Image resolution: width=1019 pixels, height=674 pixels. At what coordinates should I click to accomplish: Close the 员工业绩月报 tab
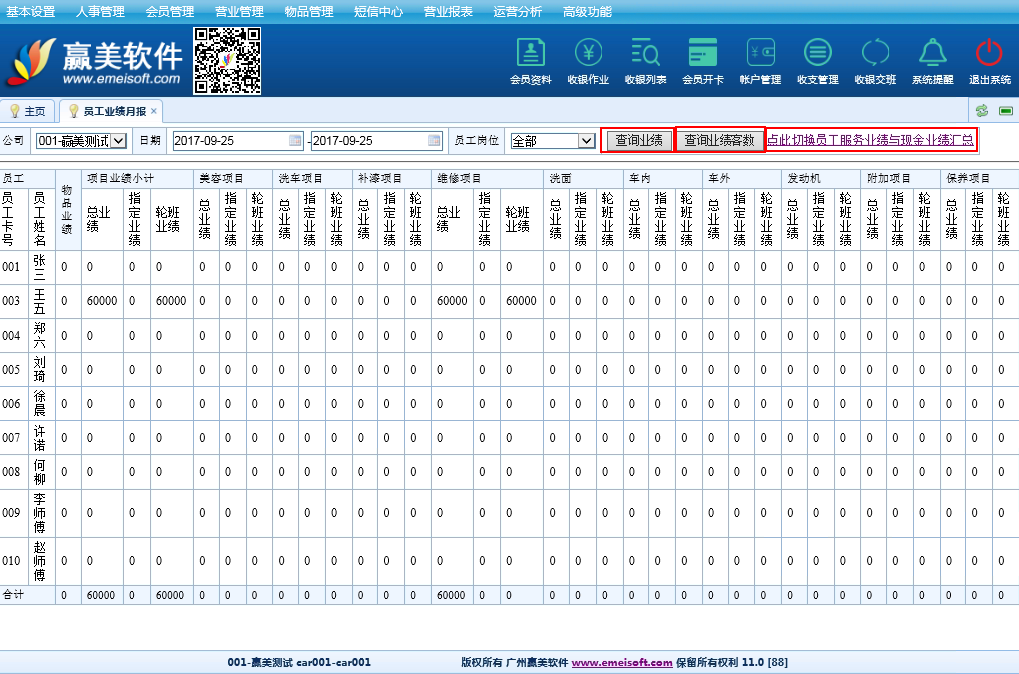click(x=154, y=111)
